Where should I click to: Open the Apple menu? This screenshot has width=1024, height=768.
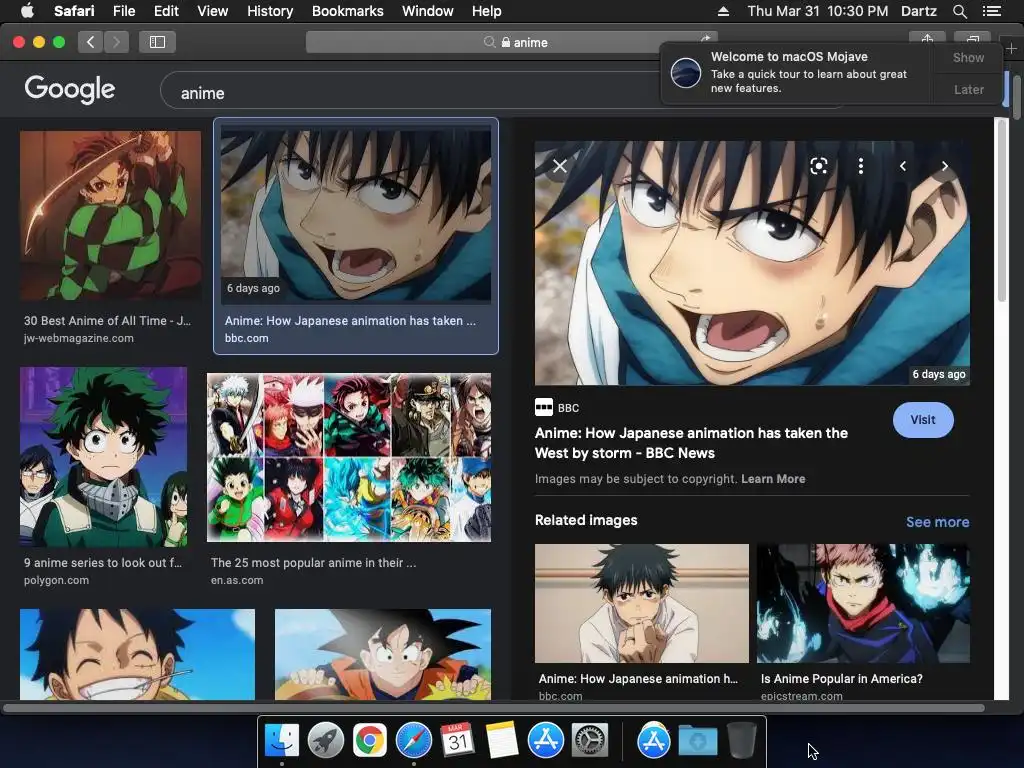coord(27,10)
